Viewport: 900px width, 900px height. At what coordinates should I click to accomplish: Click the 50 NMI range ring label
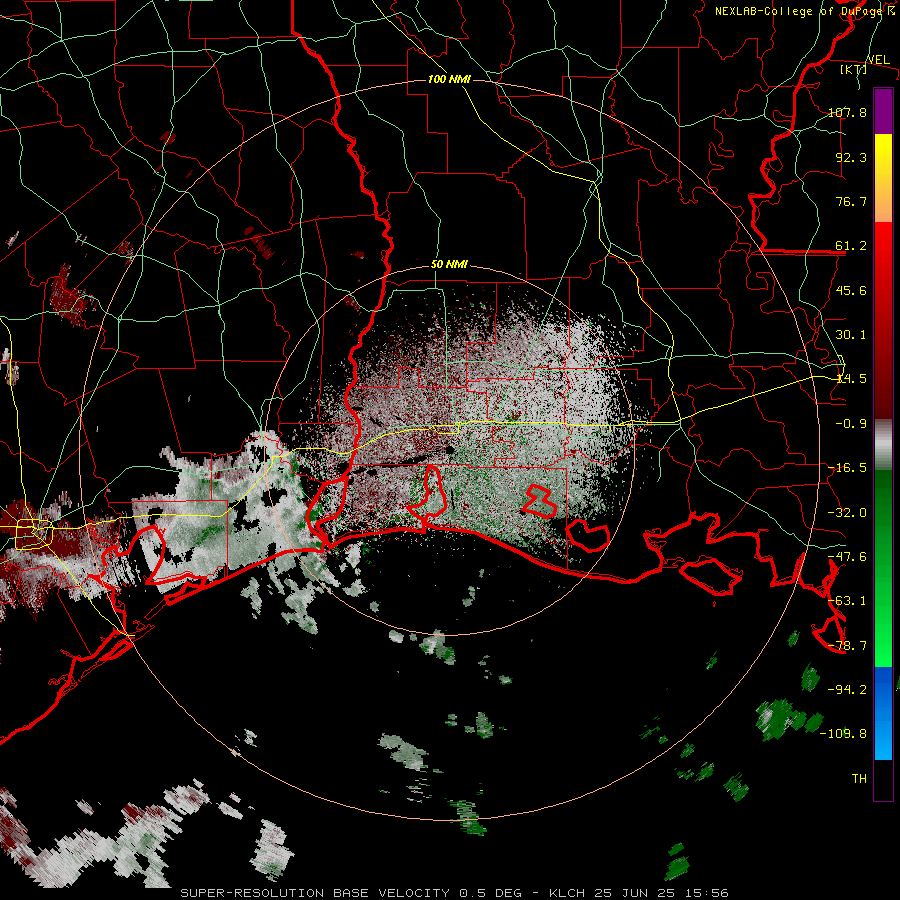(x=449, y=265)
